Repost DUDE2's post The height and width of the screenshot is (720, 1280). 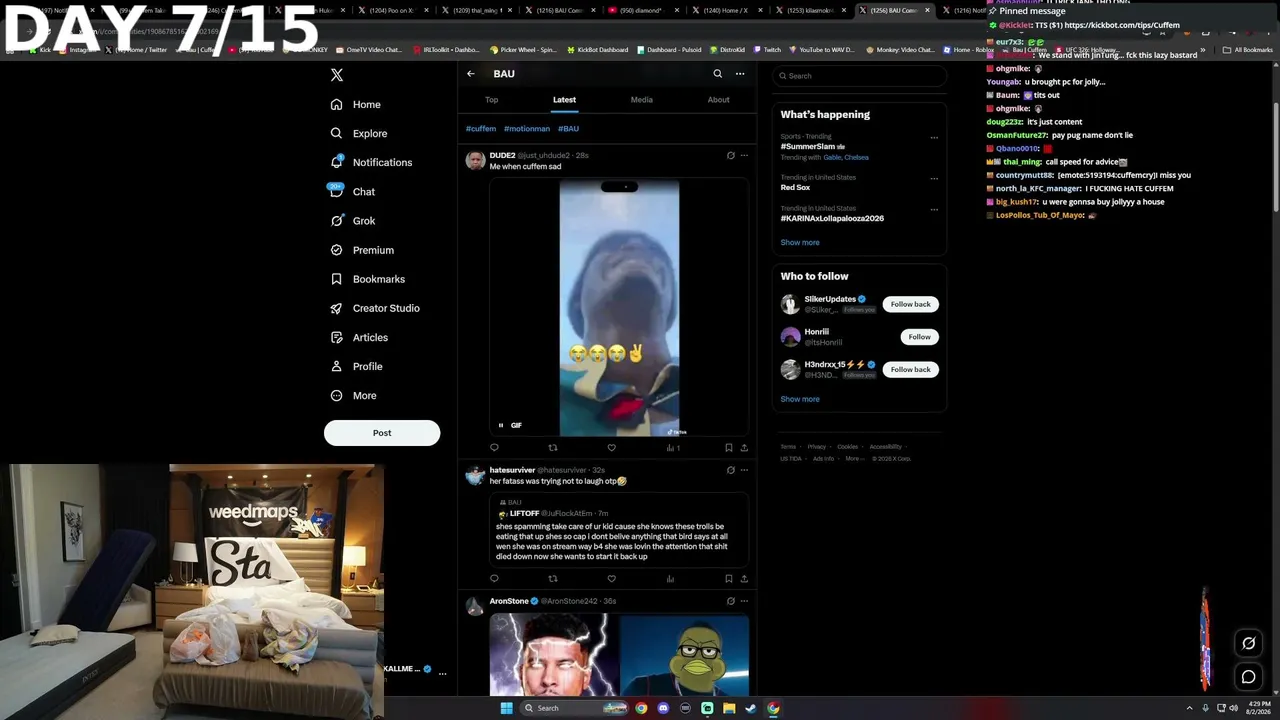pyautogui.click(x=553, y=448)
